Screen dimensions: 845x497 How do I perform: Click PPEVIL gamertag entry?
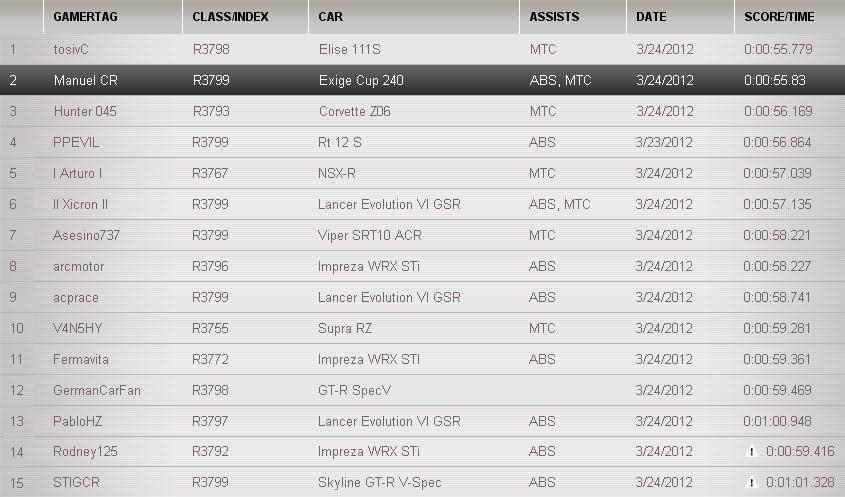[76, 142]
